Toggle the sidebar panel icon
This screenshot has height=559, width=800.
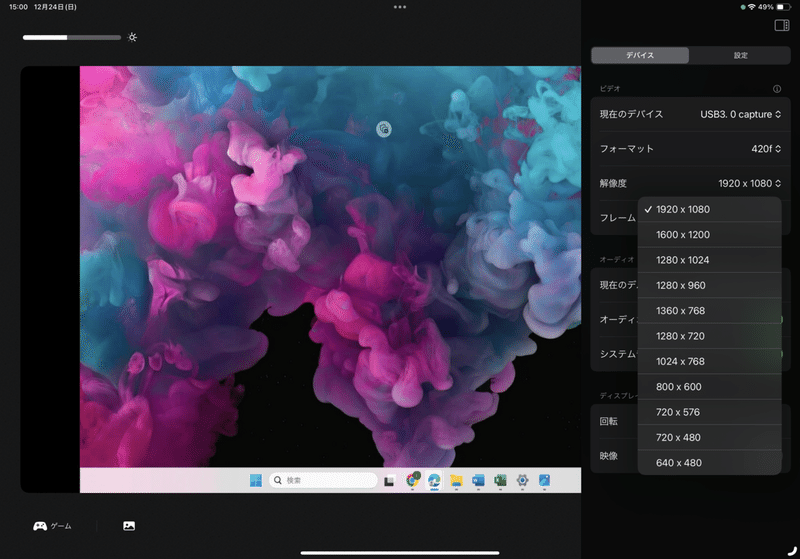782,25
